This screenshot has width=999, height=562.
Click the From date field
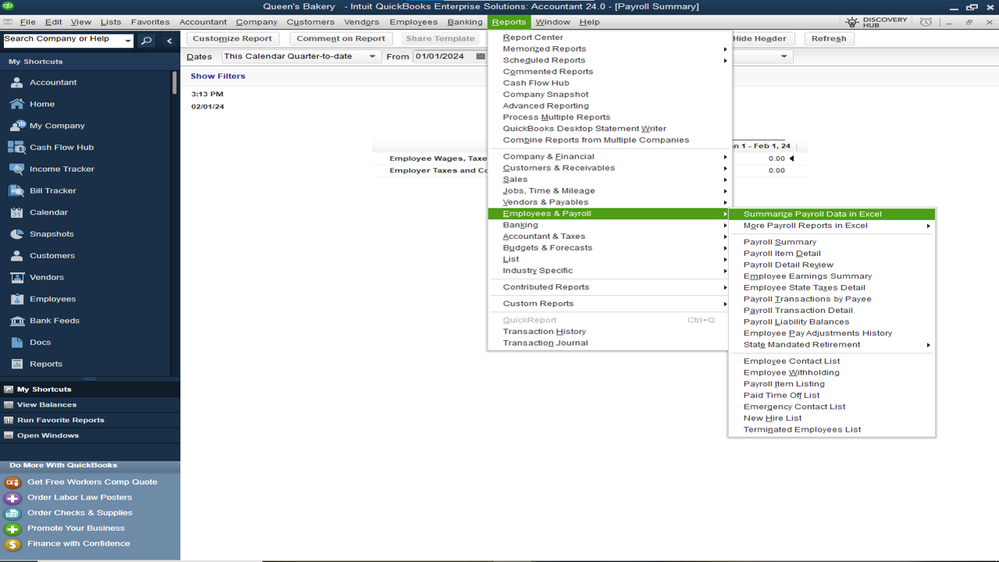[444, 56]
